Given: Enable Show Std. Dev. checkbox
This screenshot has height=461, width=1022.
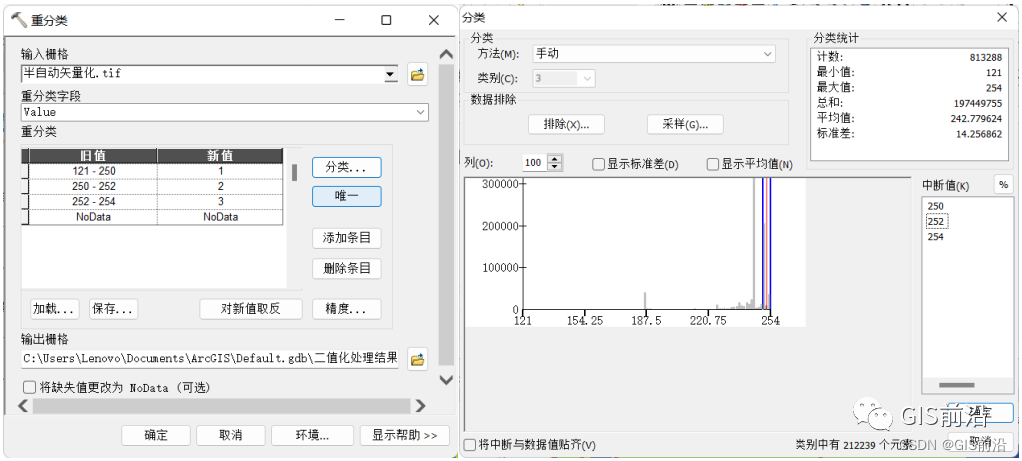Looking at the screenshot, I should [x=598, y=164].
